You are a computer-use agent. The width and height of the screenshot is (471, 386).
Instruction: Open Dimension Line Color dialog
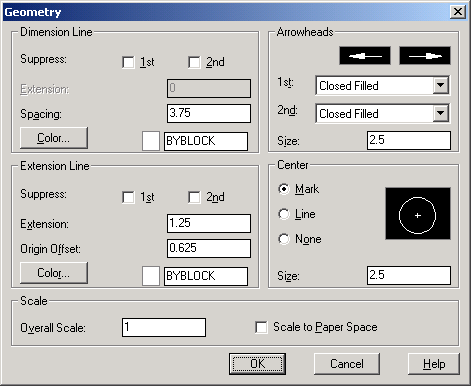tap(54, 138)
